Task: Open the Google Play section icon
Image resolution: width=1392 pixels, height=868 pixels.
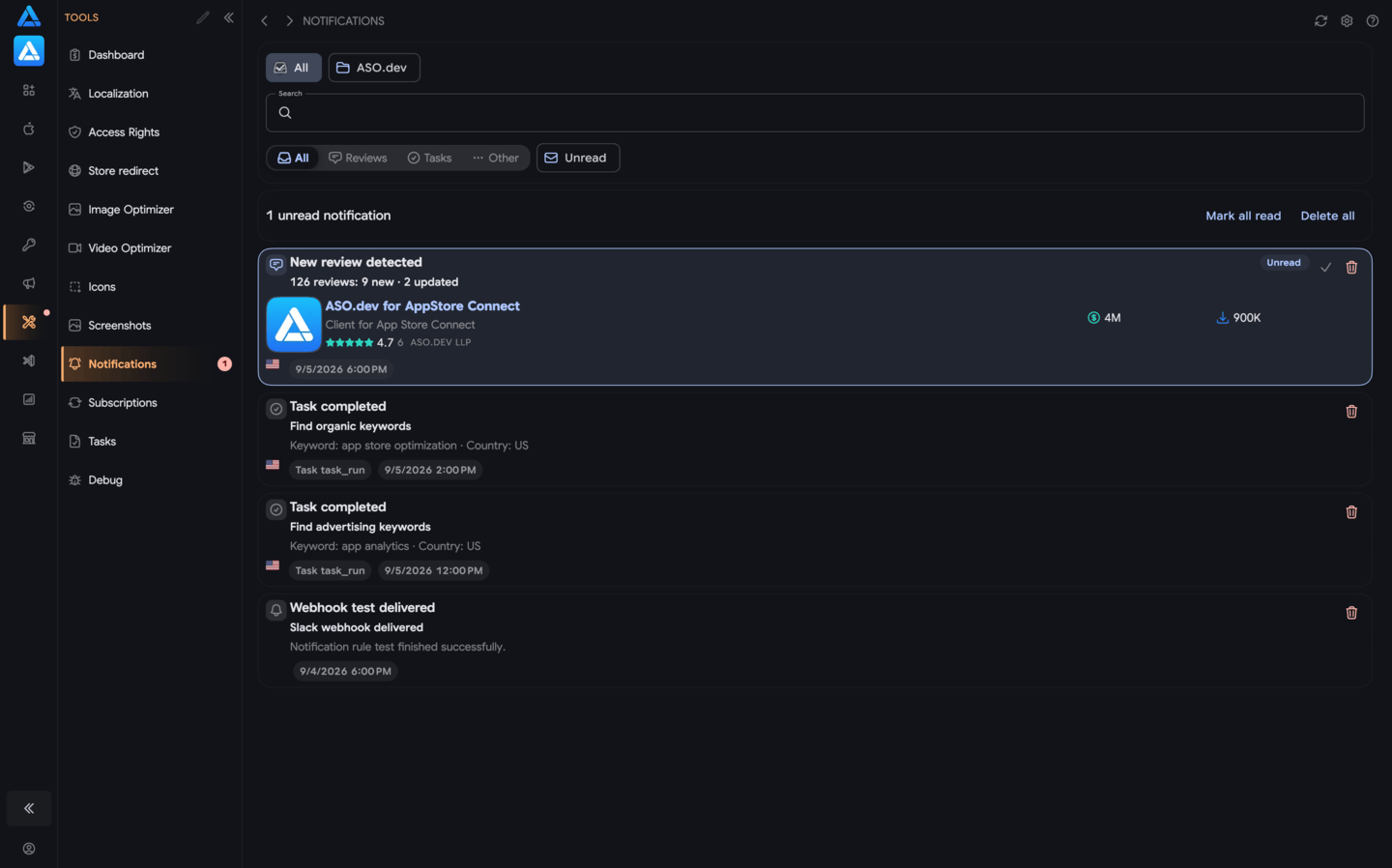Action: 29,167
